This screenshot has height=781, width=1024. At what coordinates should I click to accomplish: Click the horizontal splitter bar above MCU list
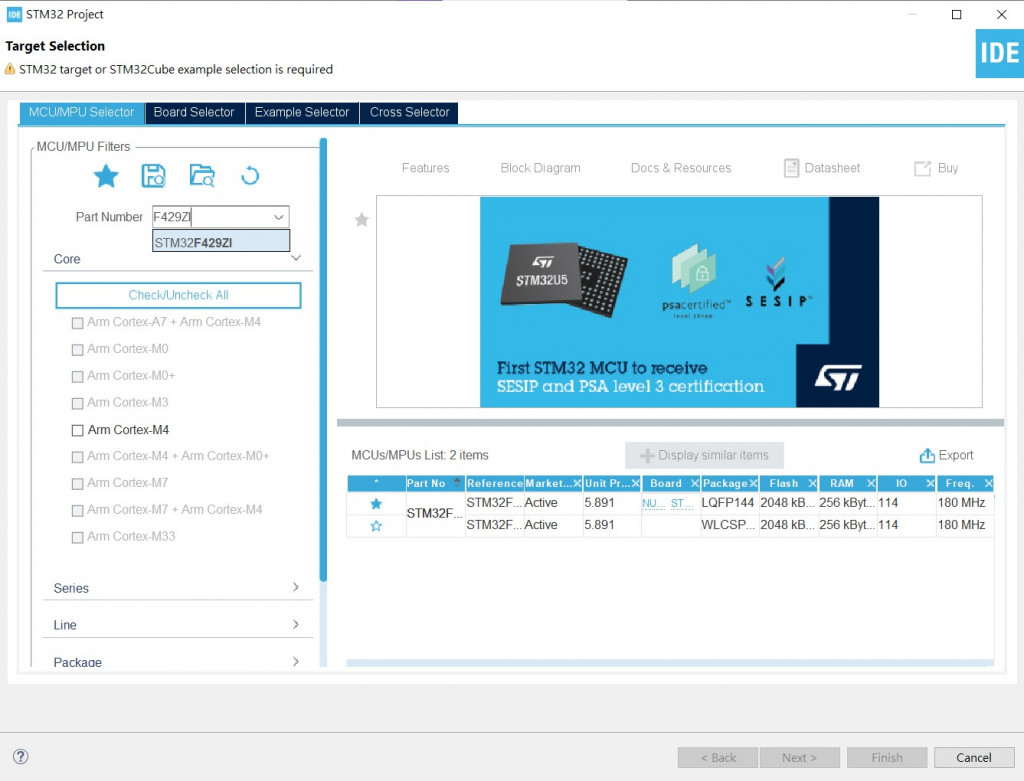670,422
